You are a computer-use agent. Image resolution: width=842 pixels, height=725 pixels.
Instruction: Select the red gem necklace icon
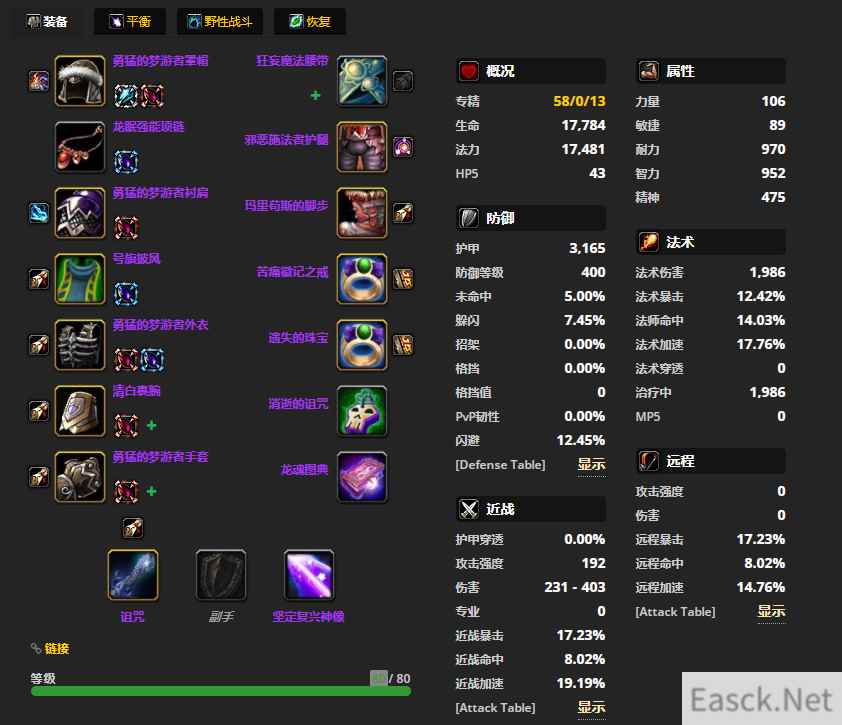pos(80,147)
